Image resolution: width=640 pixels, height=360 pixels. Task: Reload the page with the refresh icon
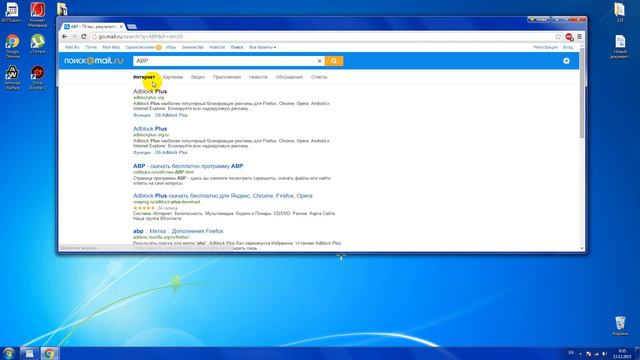[x=84, y=37]
